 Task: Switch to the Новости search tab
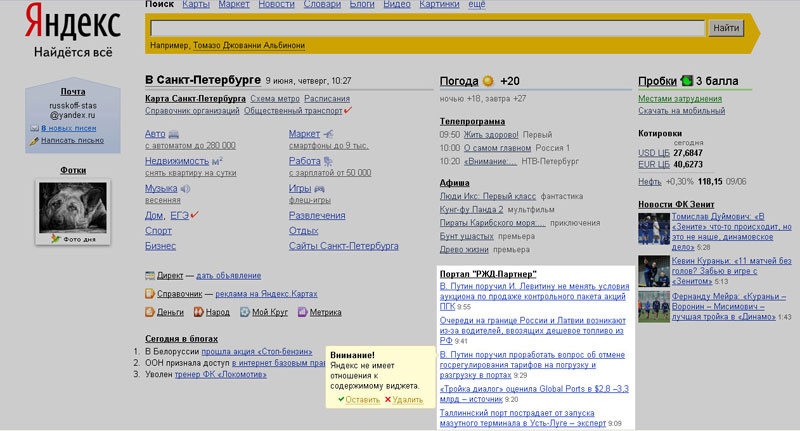(x=276, y=5)
